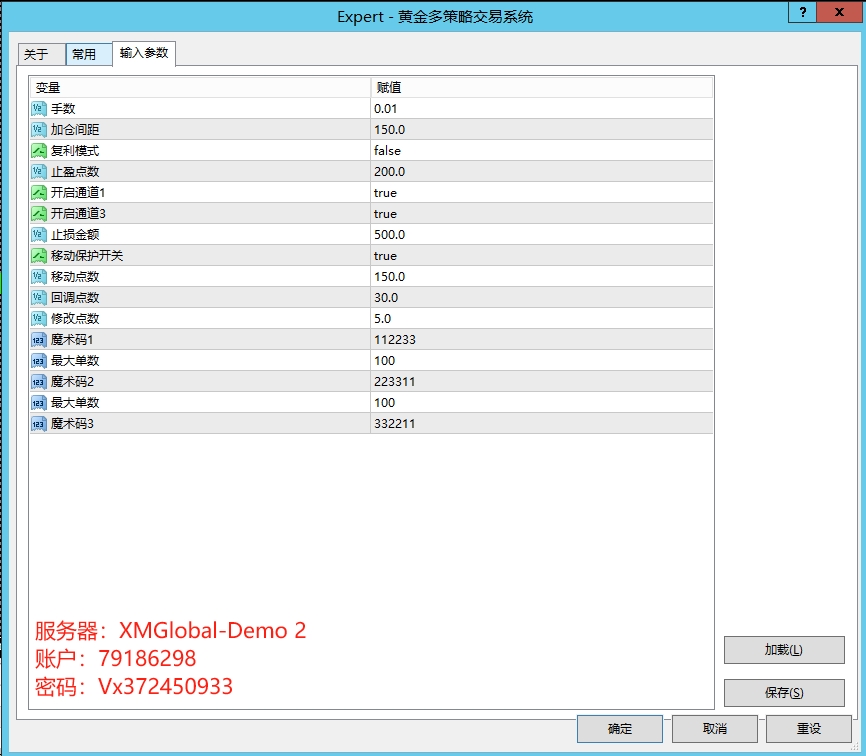Click the icon beside 魔术码3 row
Viewport: 866px width, 756px height.
(39, 423)
